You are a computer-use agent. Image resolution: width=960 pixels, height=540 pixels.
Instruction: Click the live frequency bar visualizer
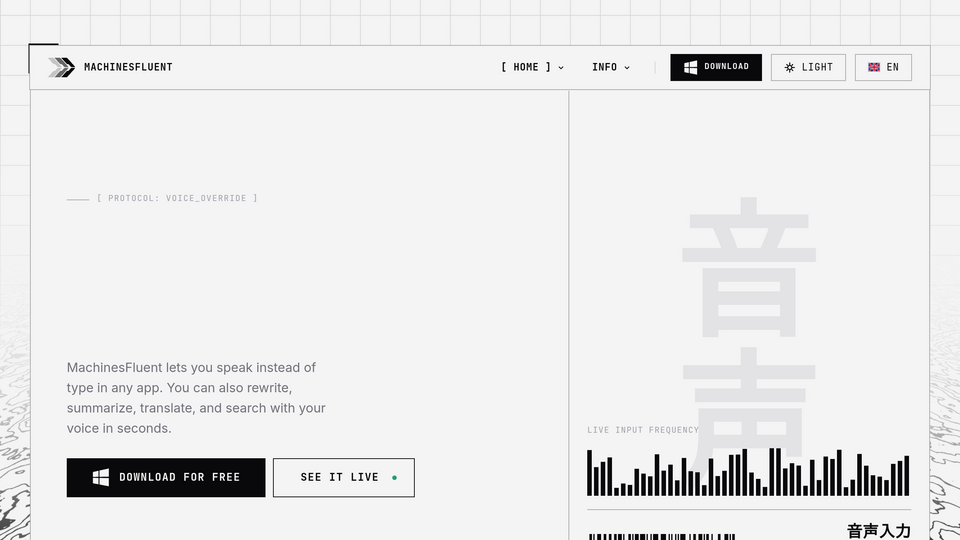(748, 472)
